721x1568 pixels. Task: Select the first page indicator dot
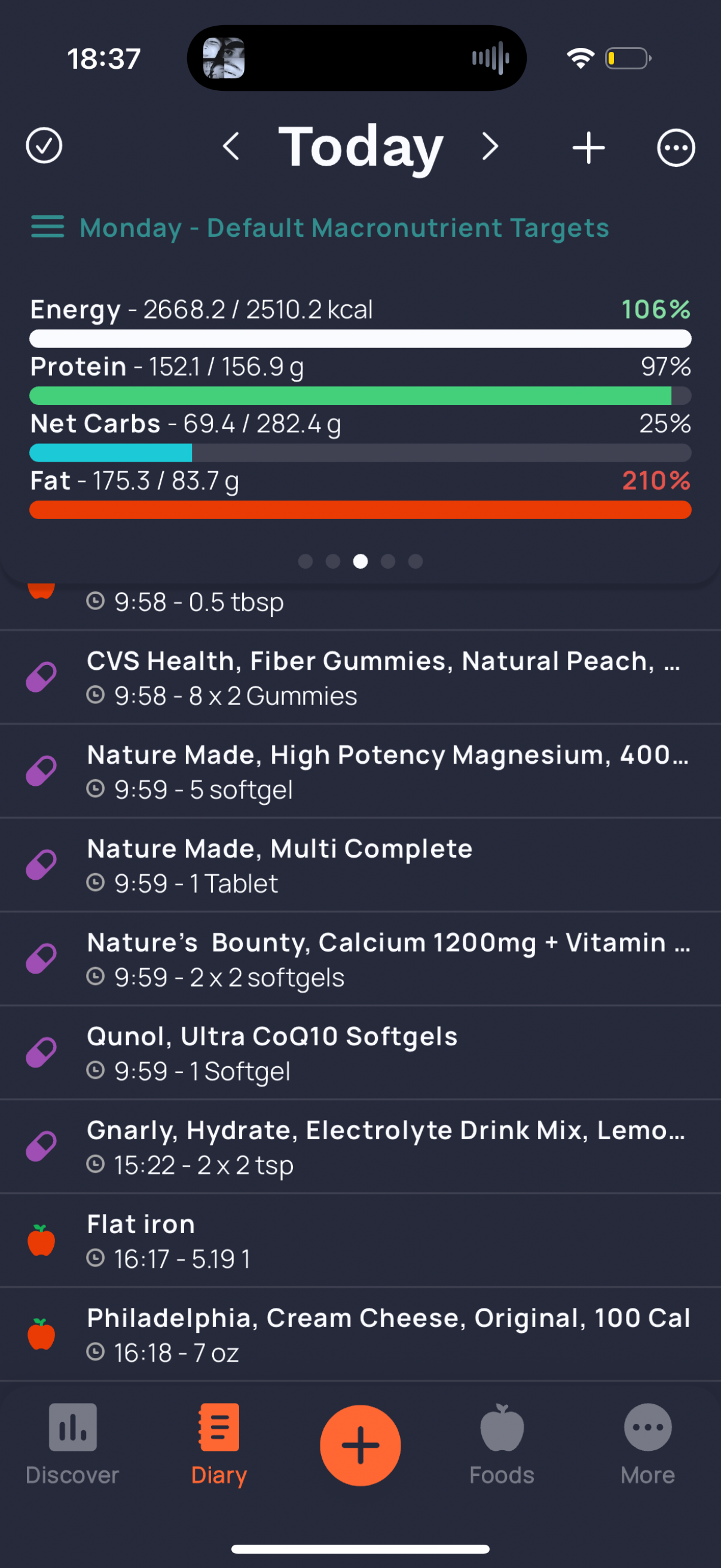305,561
